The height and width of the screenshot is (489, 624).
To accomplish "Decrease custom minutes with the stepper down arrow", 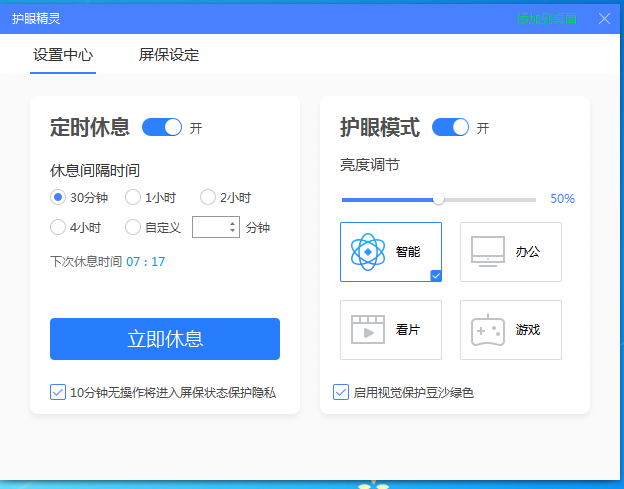I will coord(232,230).
